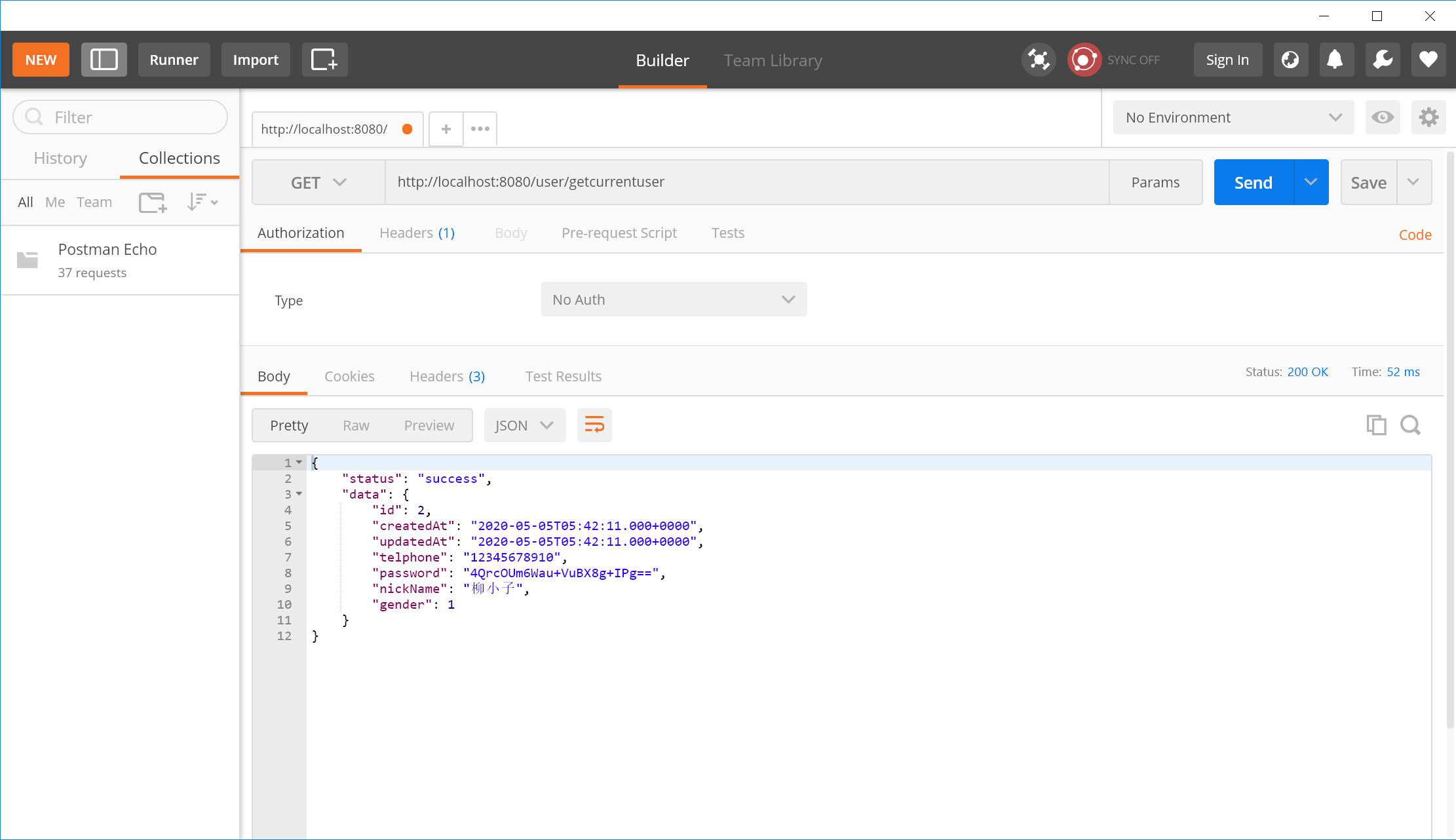The height and width of the screenshot is (840, 1456).
Task: Open the request Headers (1) tab
Action: tap(417, 233)
